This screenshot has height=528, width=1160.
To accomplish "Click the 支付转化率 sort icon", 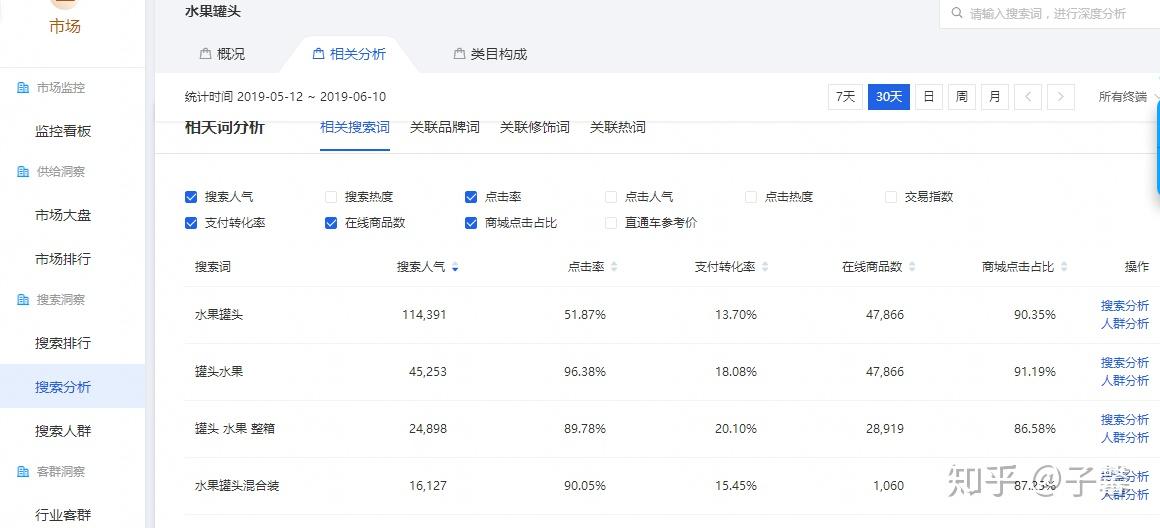I will pyautogui.click(x=765, y=267).
